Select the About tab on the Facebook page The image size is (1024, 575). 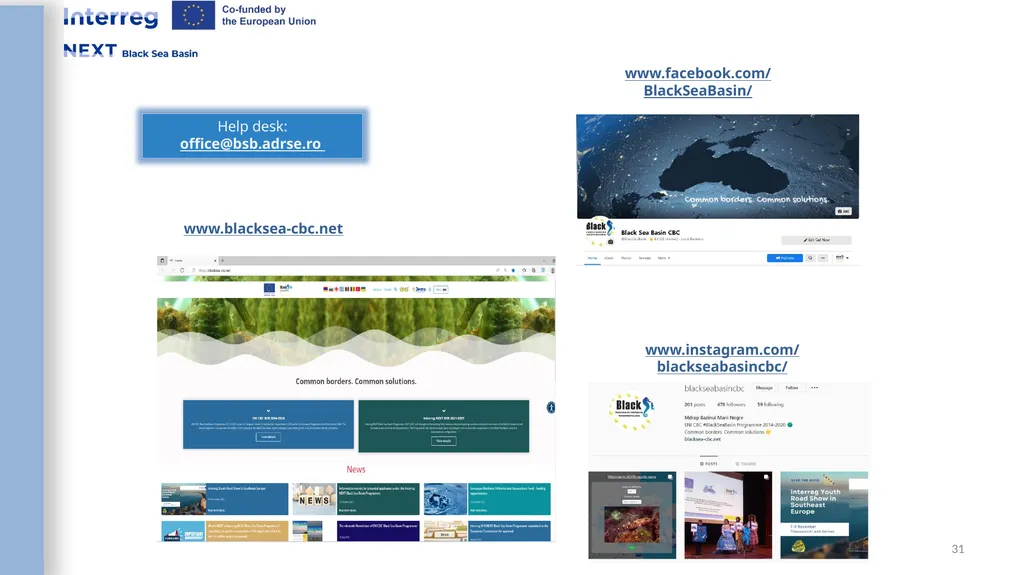(x=609, y=258)
